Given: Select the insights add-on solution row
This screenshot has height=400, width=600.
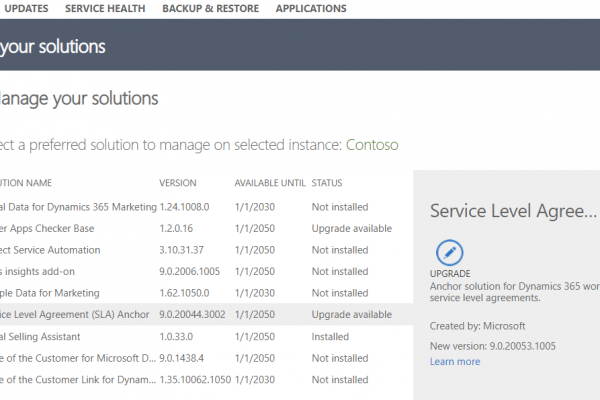Looking at the screenshot, I should coord(207,271).
